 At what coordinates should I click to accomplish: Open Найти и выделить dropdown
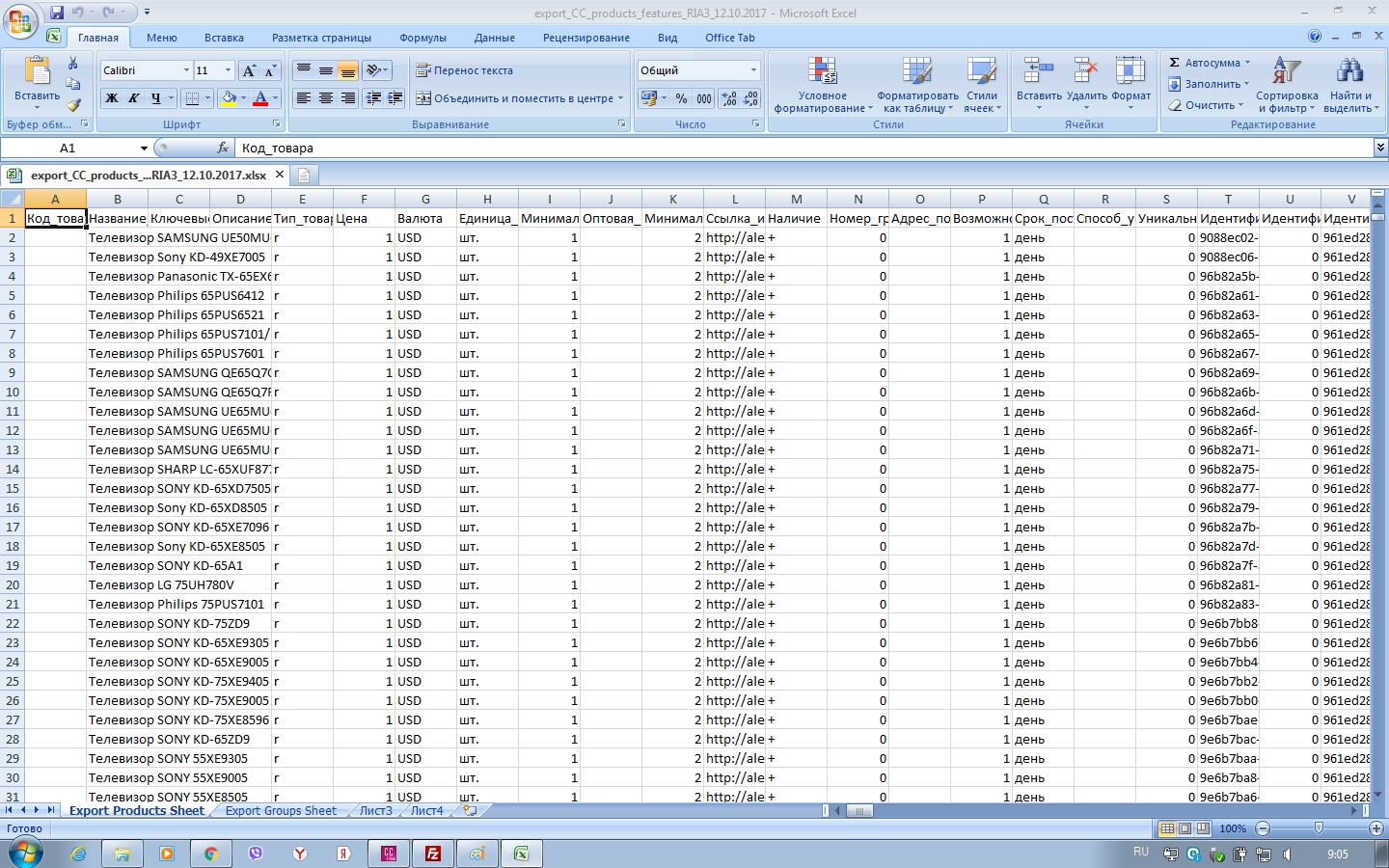(x=1350, y=85)
